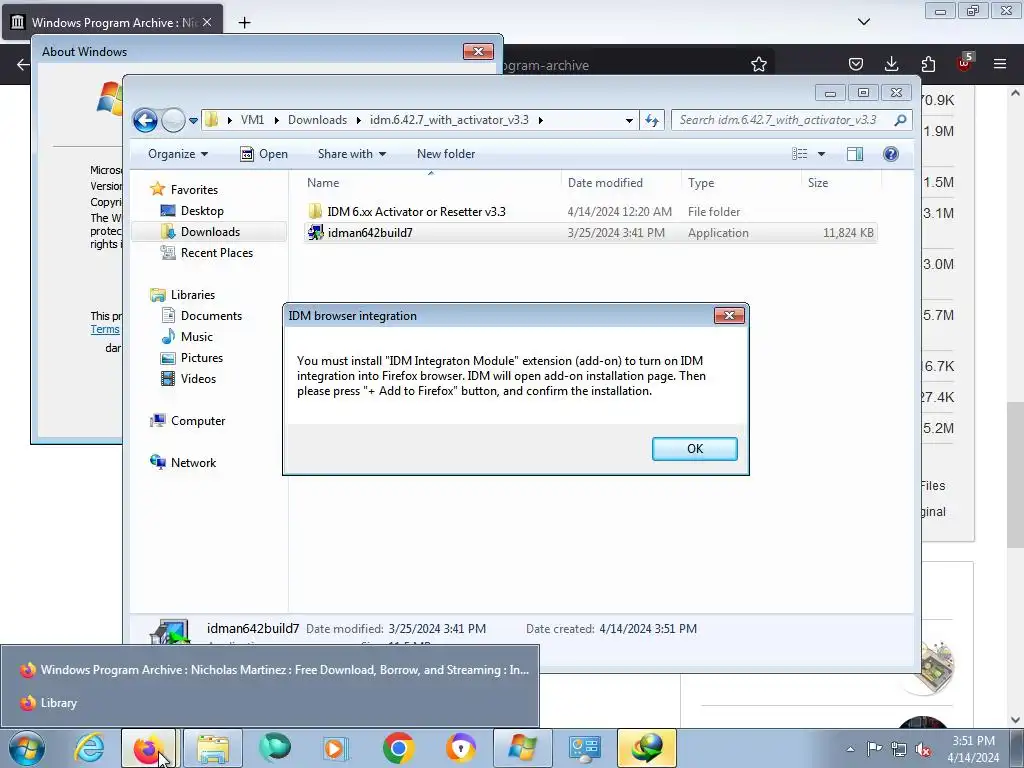
Task: Open the Windows Start orb
Action: click(x=27, y=748)
